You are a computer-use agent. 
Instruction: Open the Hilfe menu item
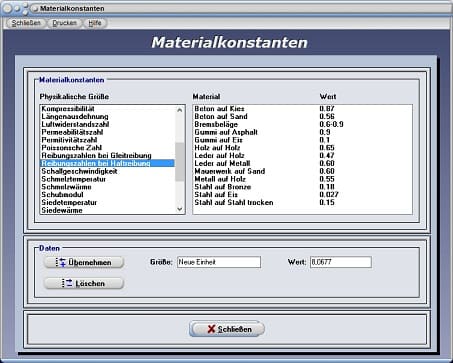point(95,23)
